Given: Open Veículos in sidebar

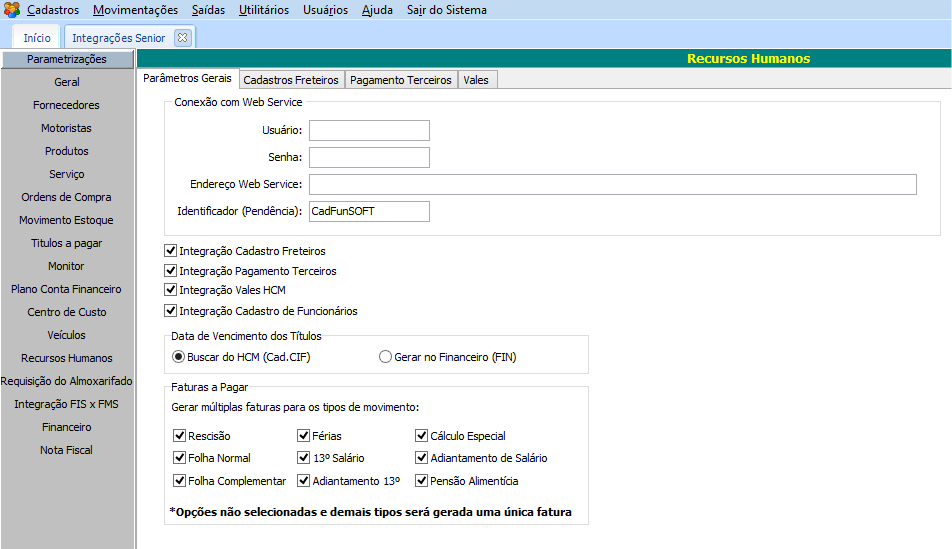Looking at the screenshot, I should pyautogui.click(x=67, y=335).
